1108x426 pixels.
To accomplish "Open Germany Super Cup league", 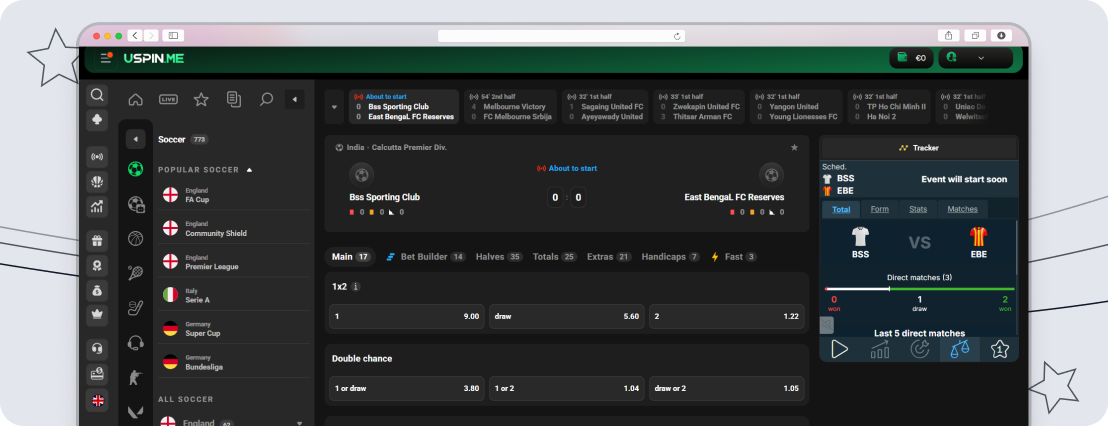I will click(x=233, y=329).
